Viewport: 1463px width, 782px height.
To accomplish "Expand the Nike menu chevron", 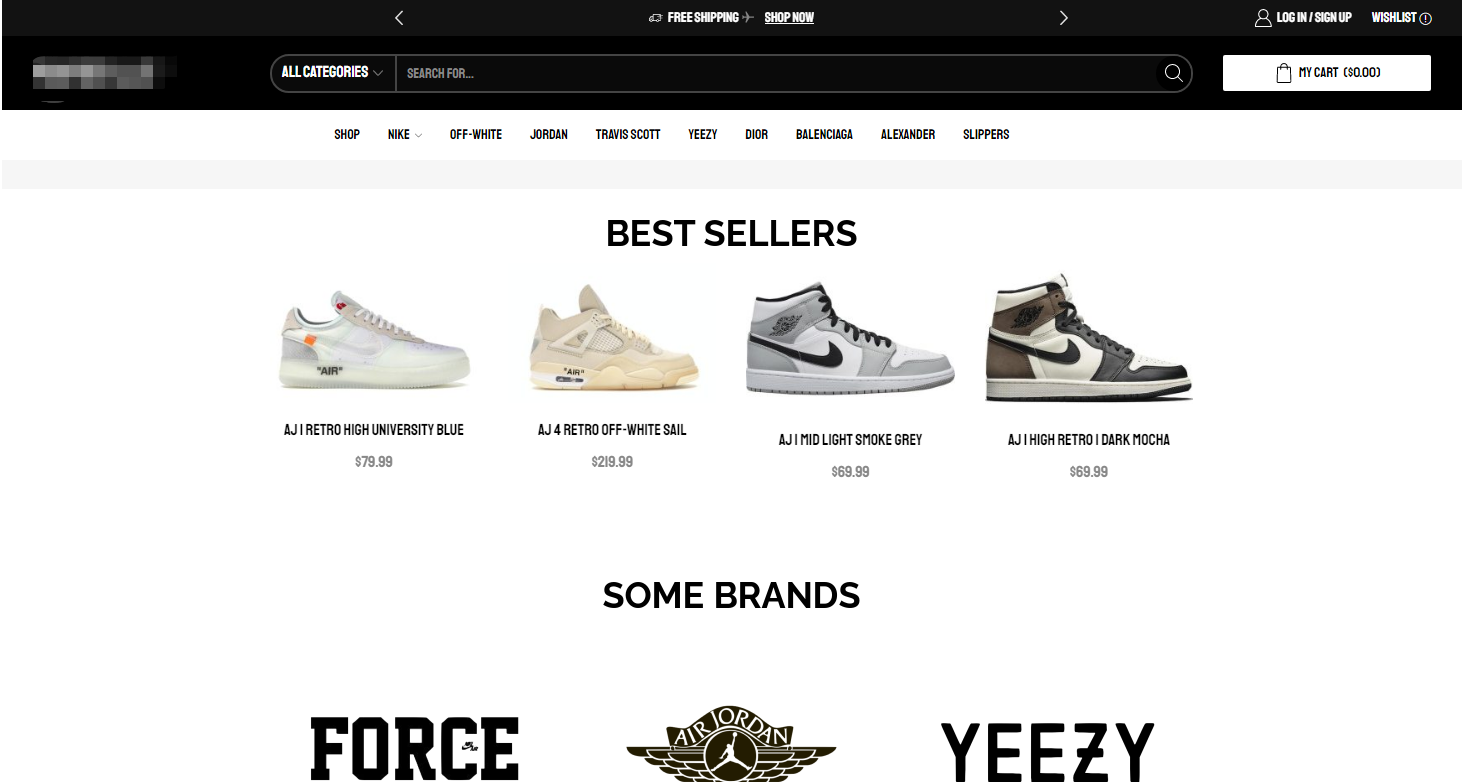I will 418,135.
